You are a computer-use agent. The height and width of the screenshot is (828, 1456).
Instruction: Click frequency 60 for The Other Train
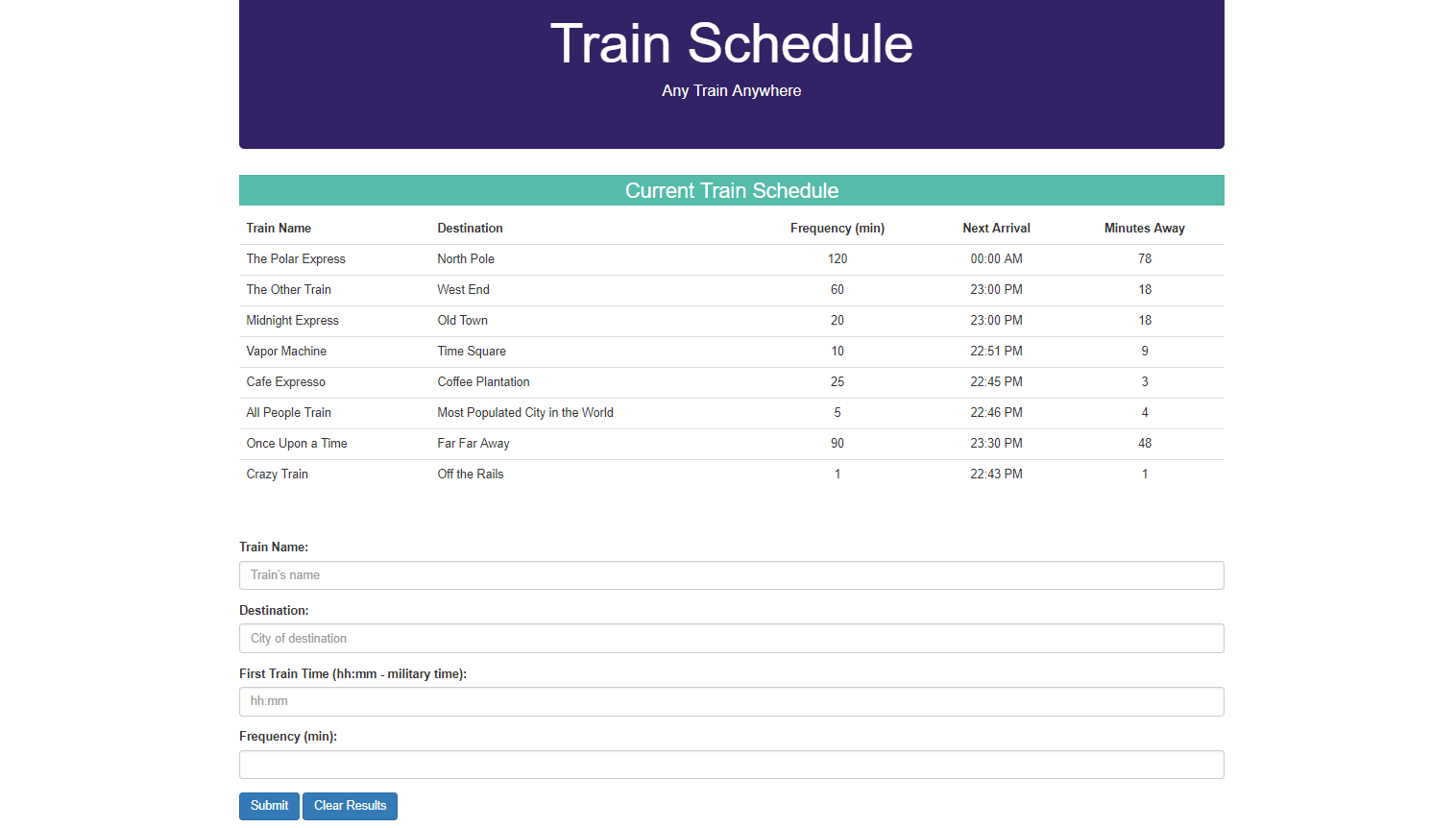click(837, 290)
